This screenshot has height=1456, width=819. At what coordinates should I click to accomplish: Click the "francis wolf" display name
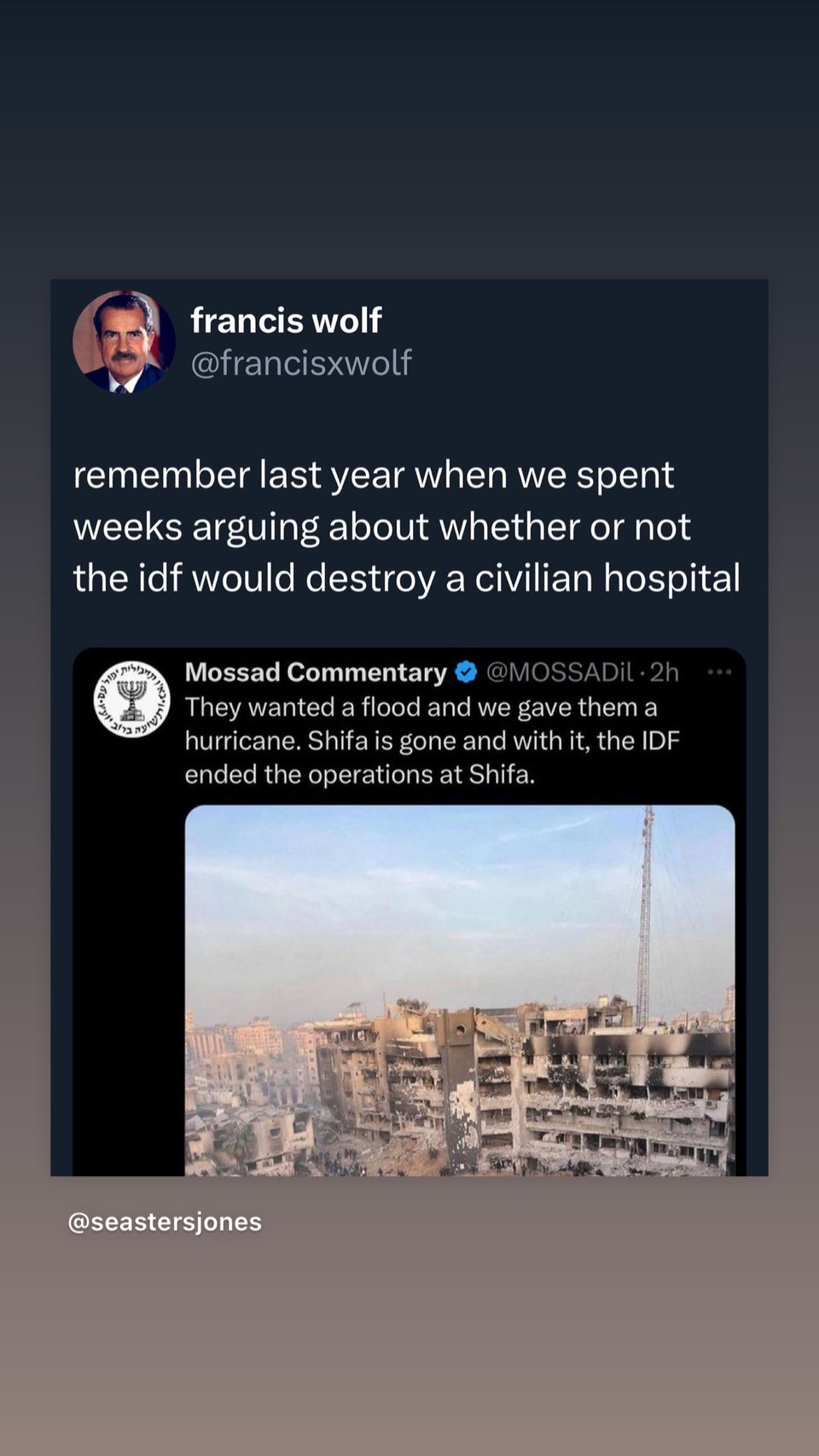[286, 321]
